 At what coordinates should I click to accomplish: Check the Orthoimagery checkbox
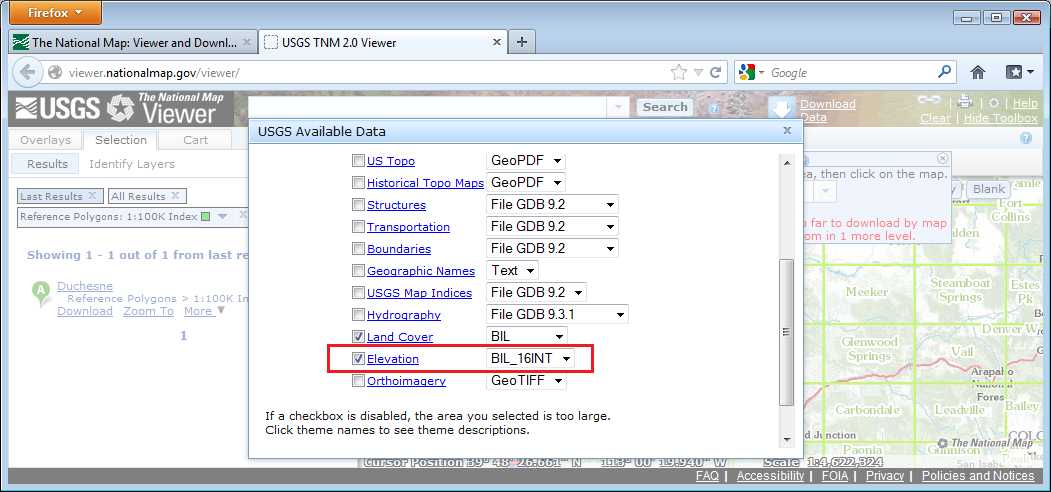pos(358,381)
